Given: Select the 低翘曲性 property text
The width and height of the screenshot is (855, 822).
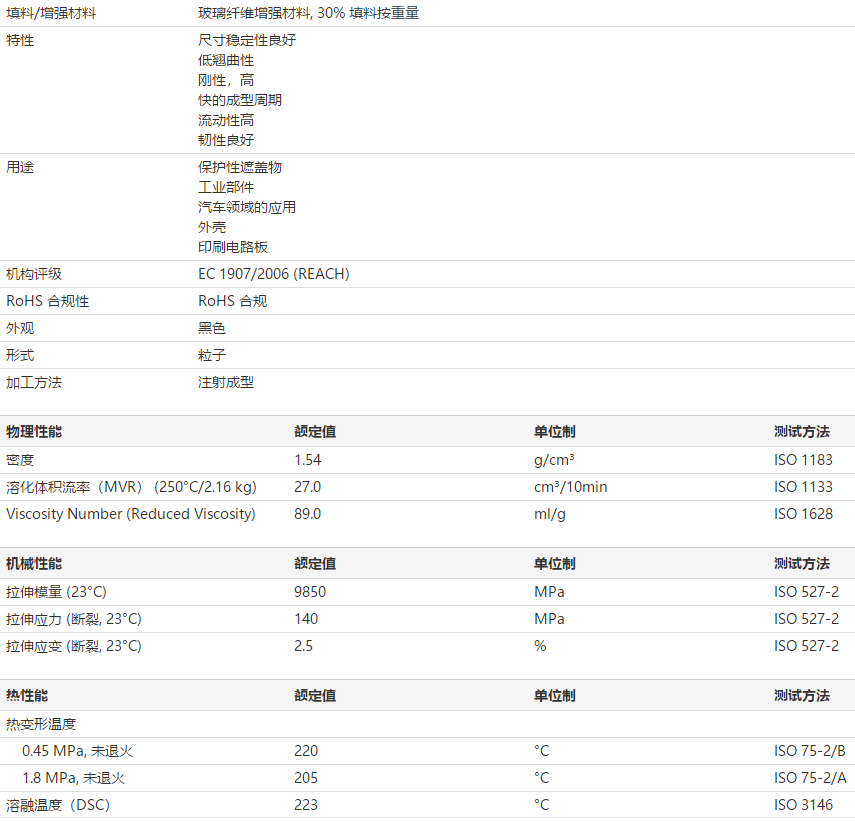Looking at the screenshot, I should [x=227, y=61].
